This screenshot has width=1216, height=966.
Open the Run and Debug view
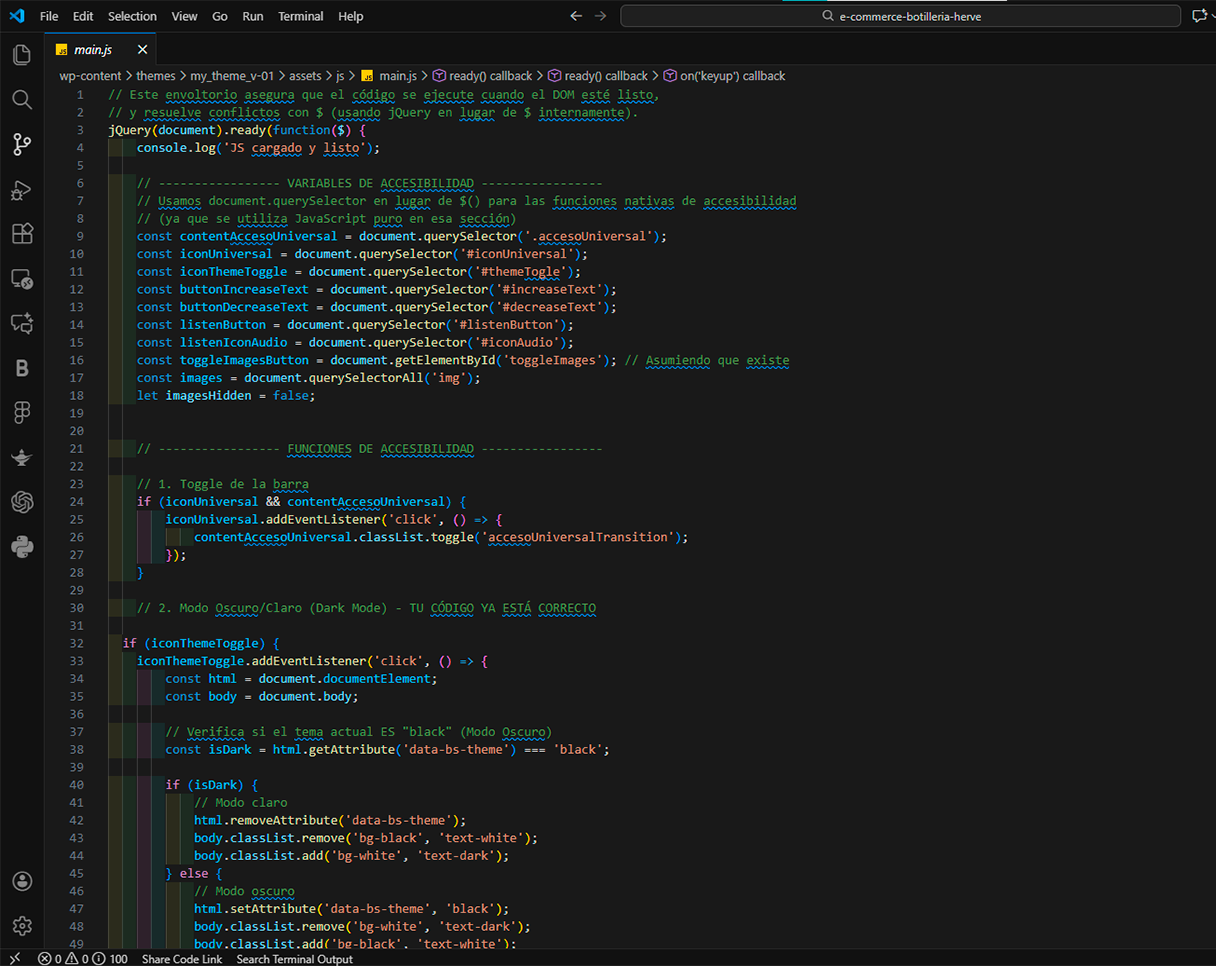(x=21, y=189)
